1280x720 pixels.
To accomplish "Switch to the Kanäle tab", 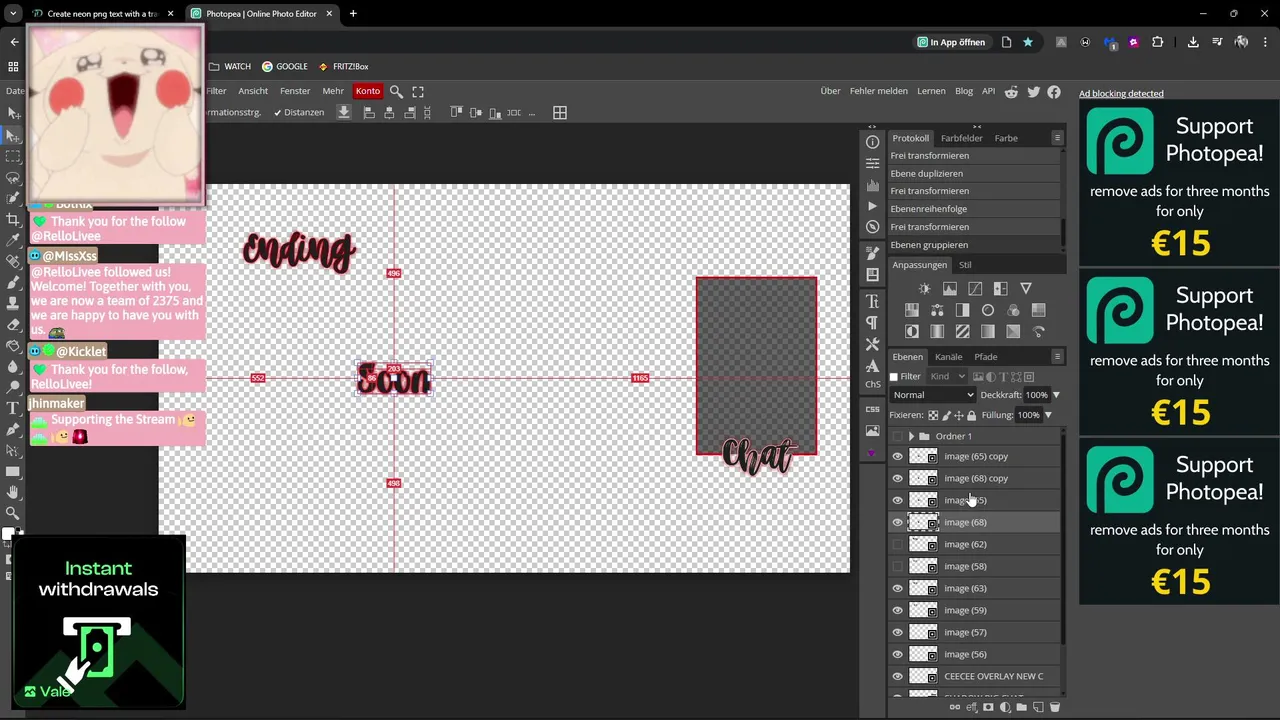I will tap(948, 357).
